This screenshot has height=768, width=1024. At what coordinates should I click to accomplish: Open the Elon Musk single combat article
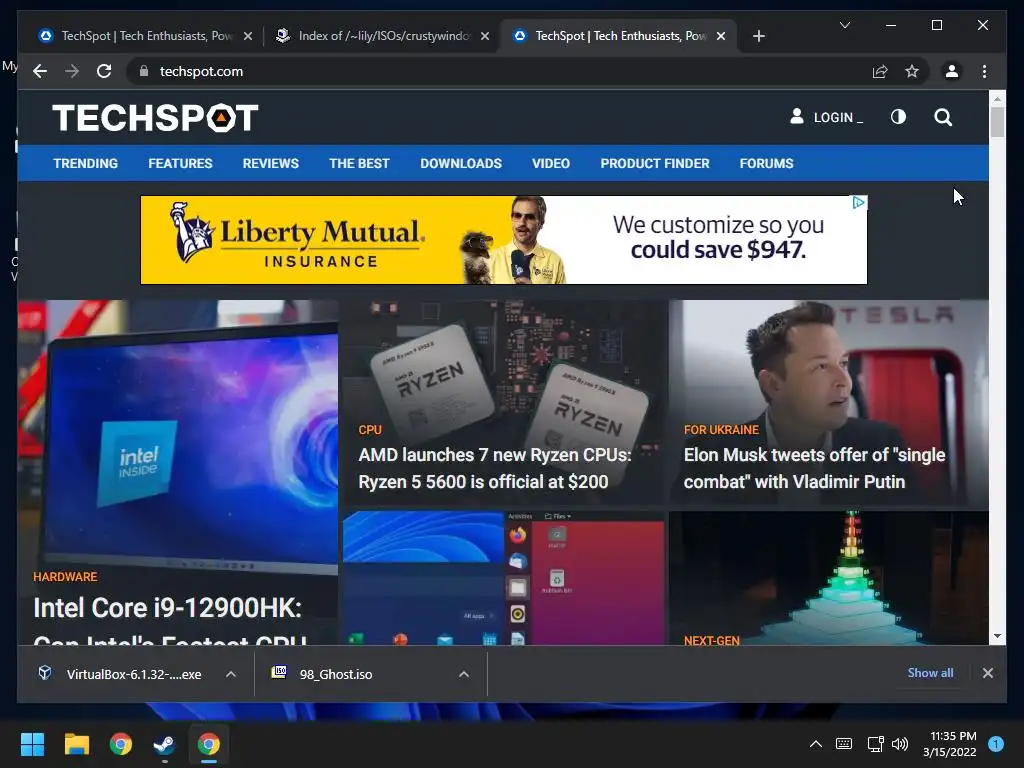(x=814, y=468)
